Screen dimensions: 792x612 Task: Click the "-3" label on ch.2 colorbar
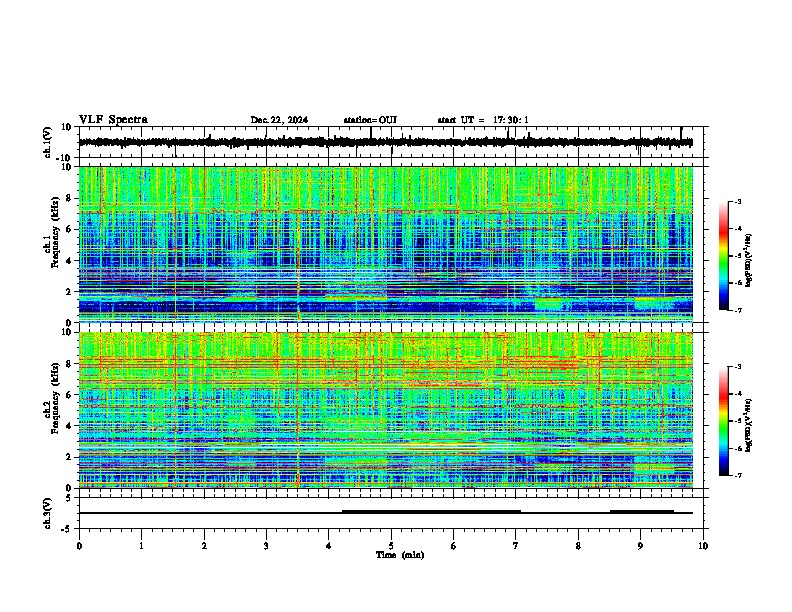(738, 367)
